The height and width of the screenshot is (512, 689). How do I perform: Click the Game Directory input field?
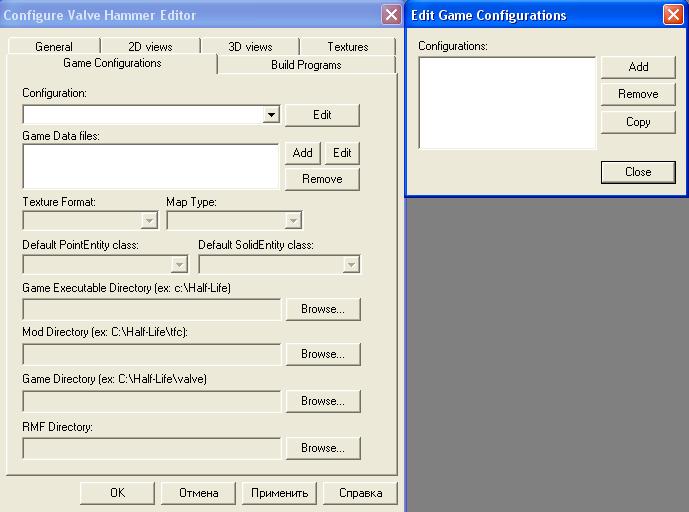pyautogui.click(x=152, y=401)
